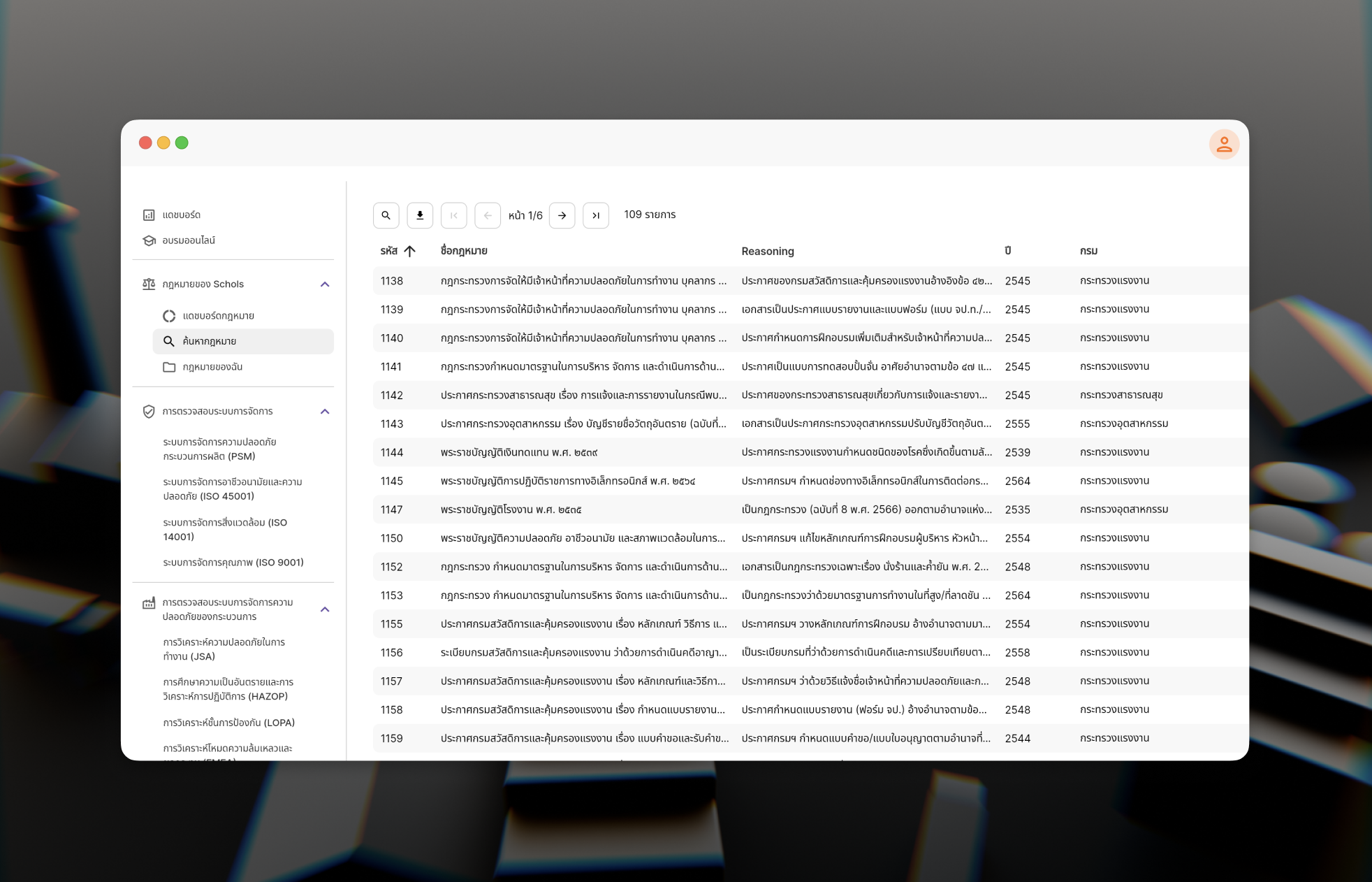Open ISO 9001 quality management link
This screenshot has height=882, width=1372.
233,563
